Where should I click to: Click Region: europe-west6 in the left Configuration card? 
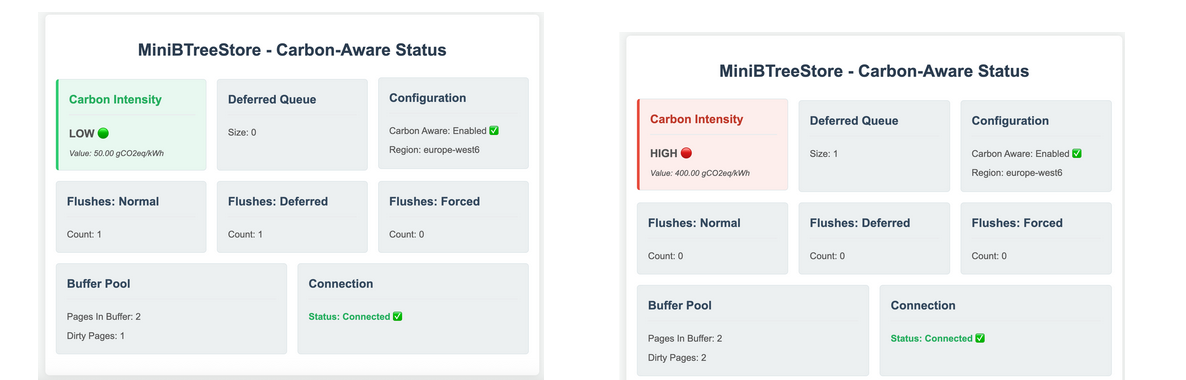pyautogui.click(x=434, y=150)
